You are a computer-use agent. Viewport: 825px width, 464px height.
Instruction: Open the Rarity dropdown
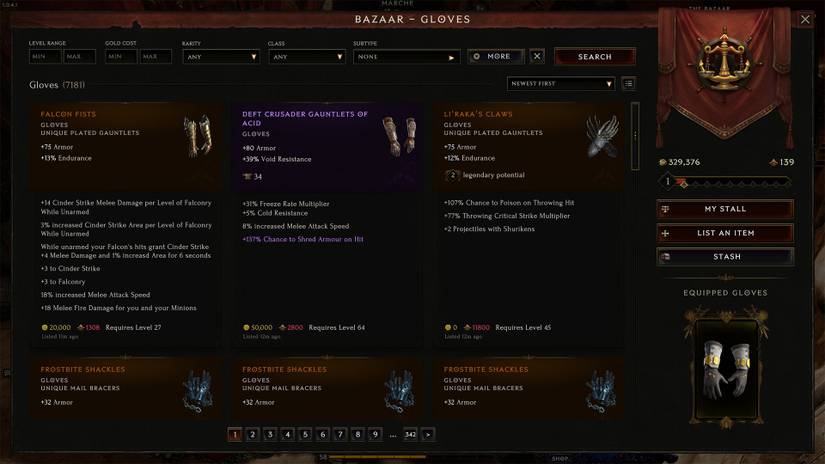(x=220, y=56)
